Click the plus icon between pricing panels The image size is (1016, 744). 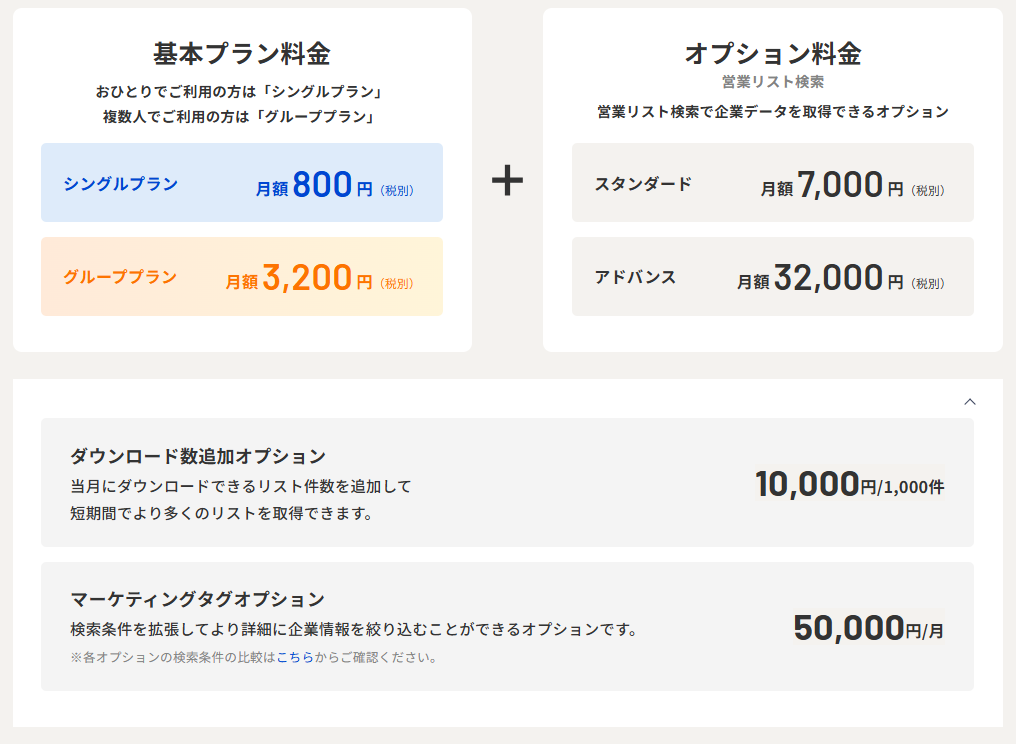(508, 182)
